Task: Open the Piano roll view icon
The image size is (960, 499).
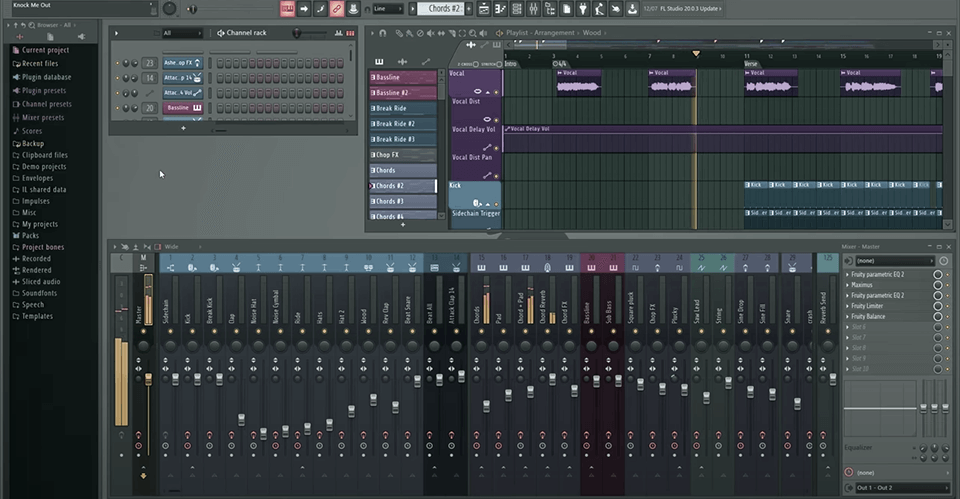Action: (x=500, y=9)
